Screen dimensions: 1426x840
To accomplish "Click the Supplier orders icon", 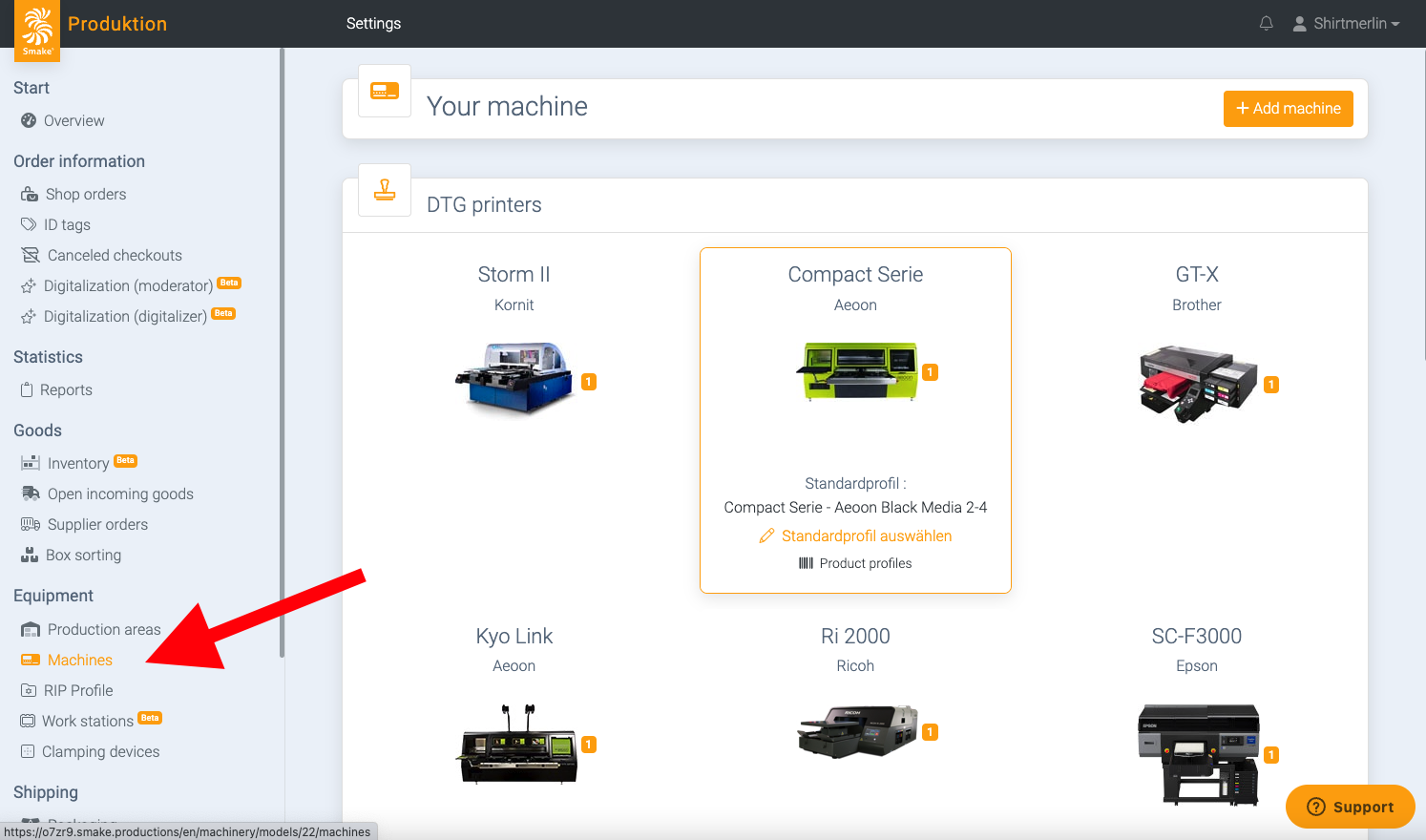I will pos(31,524).
